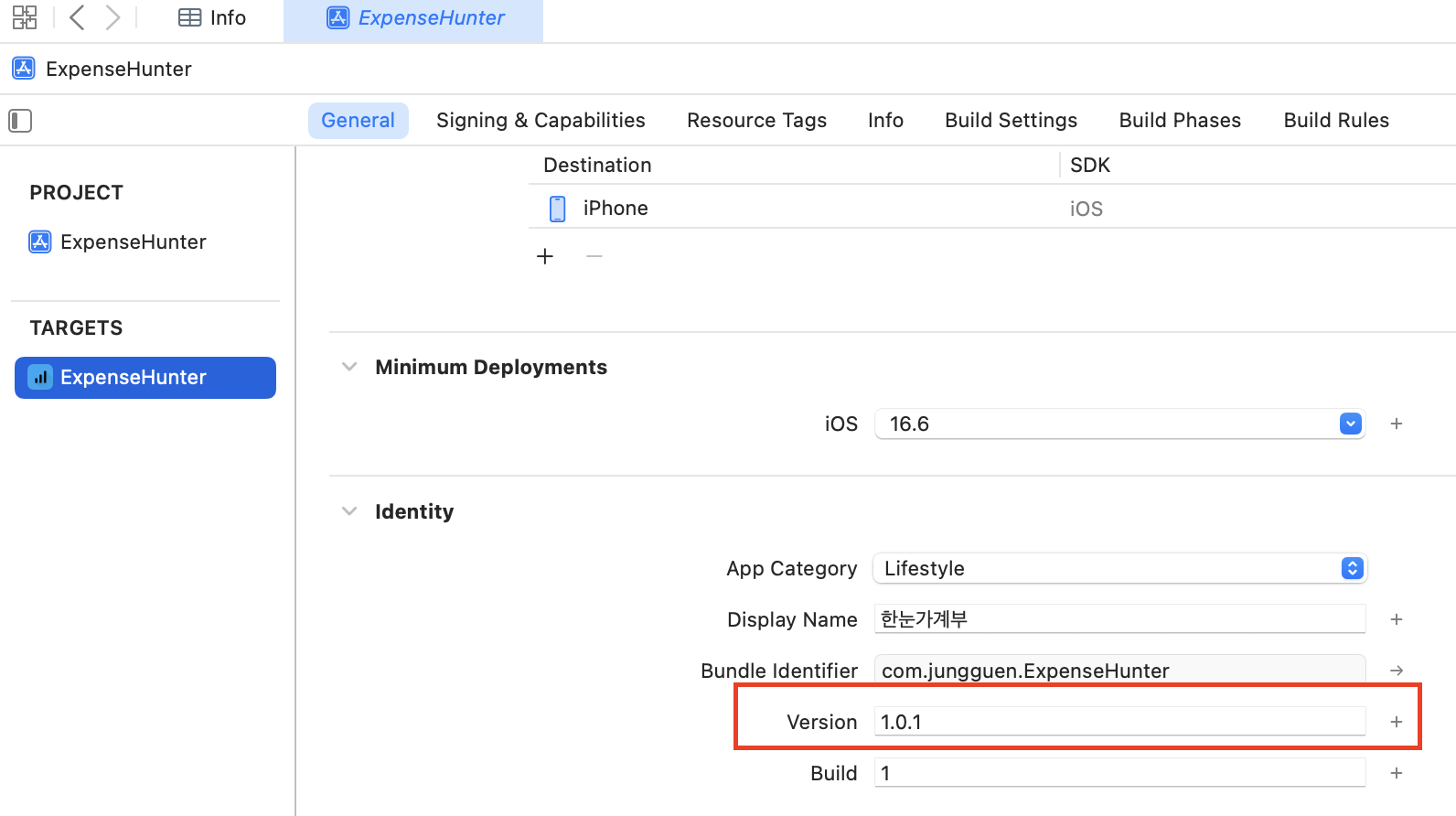The width and height of the screenshot is (1456, 816).
Task: Open the Build Settings tab
Action: (1011, 121)
